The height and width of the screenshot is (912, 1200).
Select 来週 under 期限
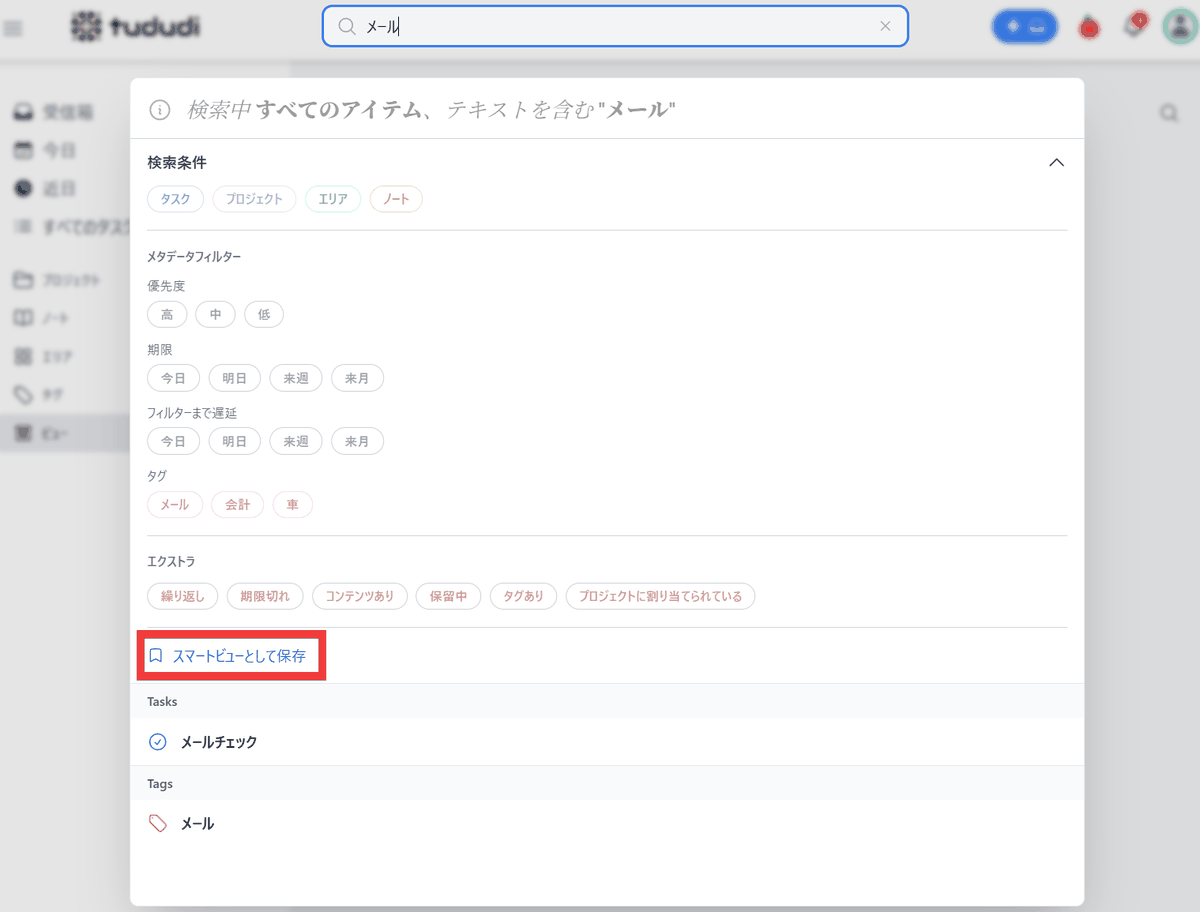click(296, 378)
